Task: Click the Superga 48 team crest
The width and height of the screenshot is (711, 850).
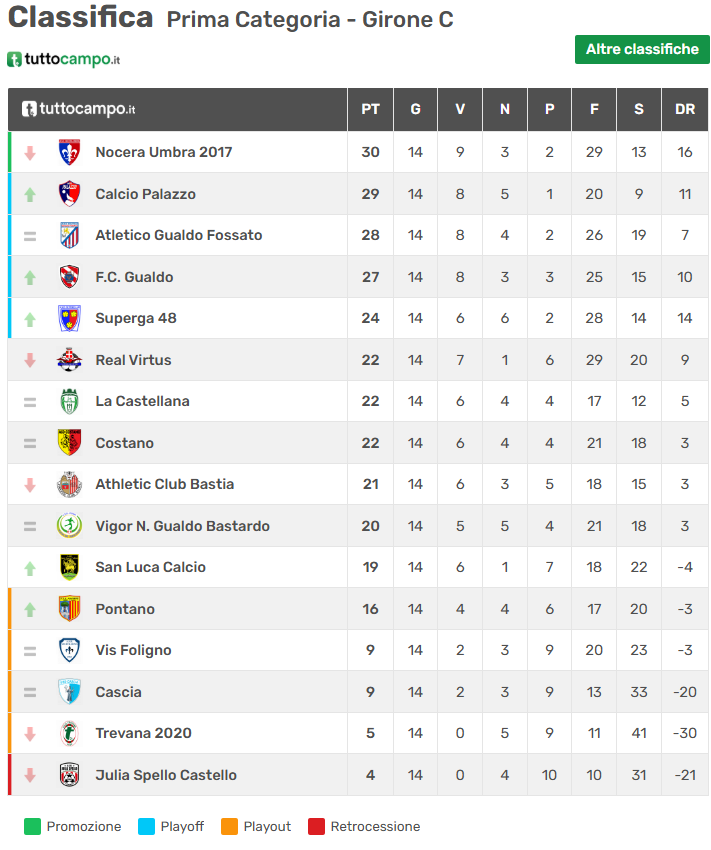Action: (69, 318)
